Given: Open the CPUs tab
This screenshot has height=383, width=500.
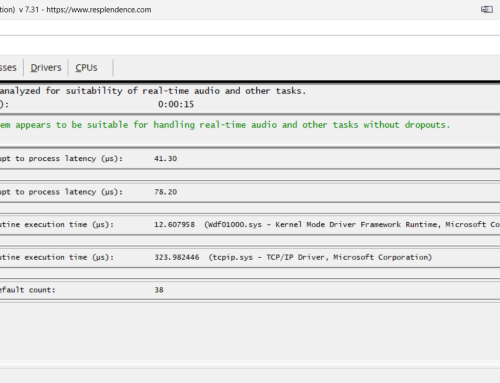Looking at the screenshot, I should [86, 68].
